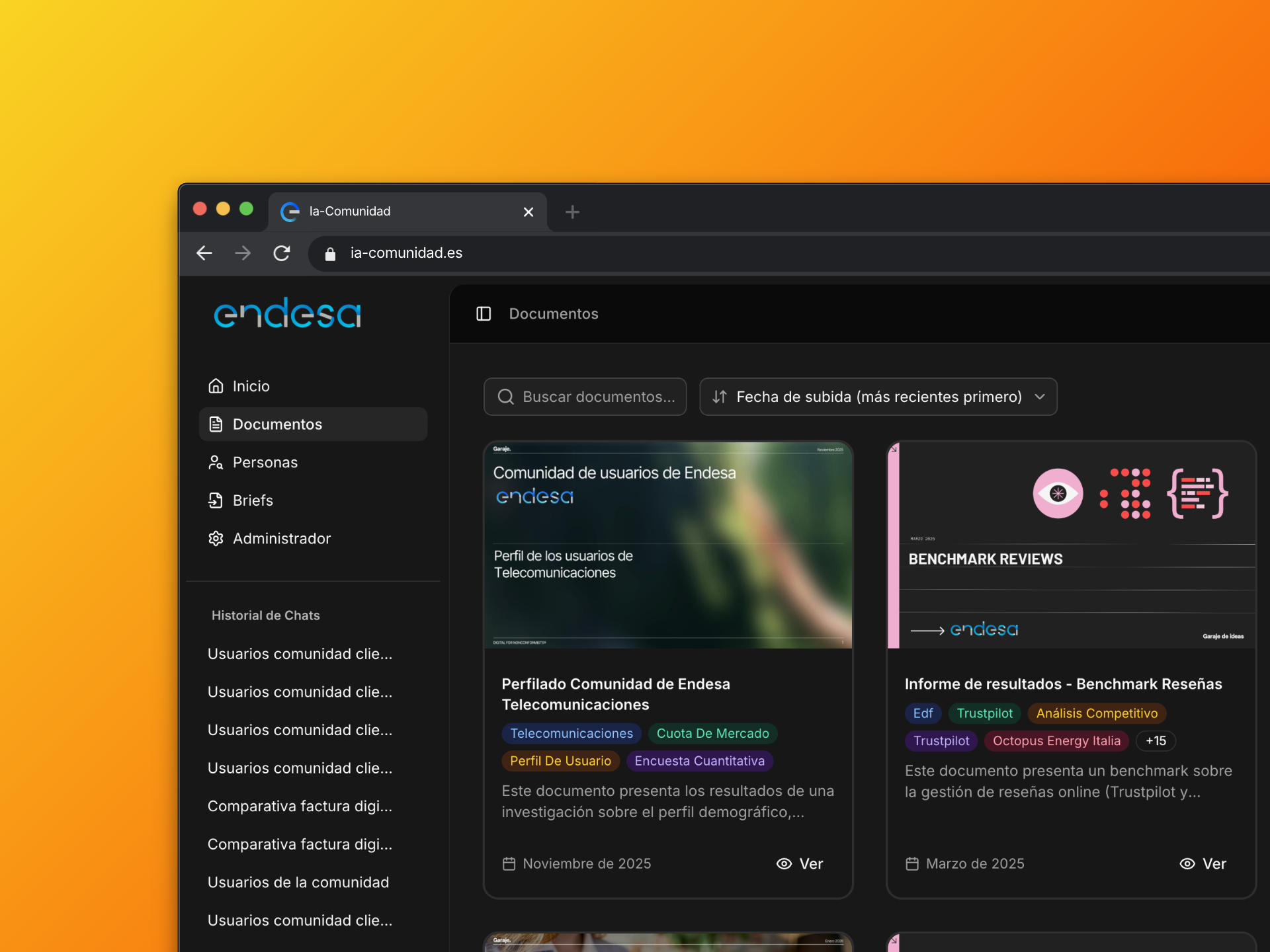Open the Usuarios de la comunidad chat
1270x952 pixels.
click(298, 882)
